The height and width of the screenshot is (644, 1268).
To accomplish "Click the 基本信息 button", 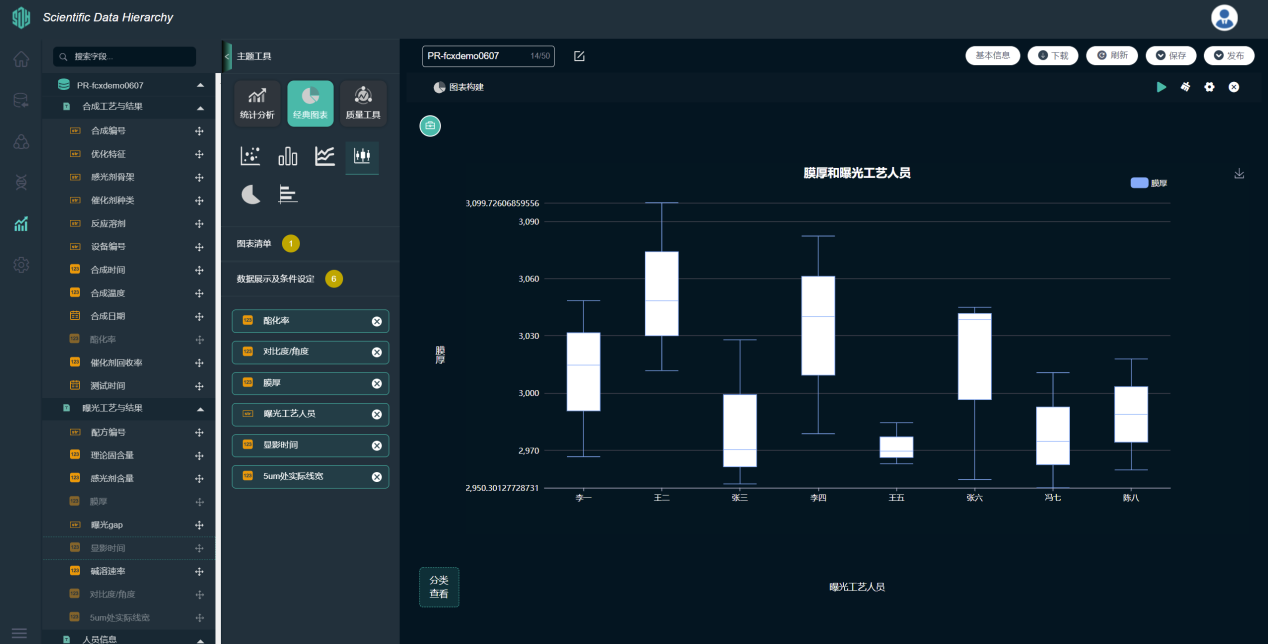I will pyautogui.click(x=993, y=56).
